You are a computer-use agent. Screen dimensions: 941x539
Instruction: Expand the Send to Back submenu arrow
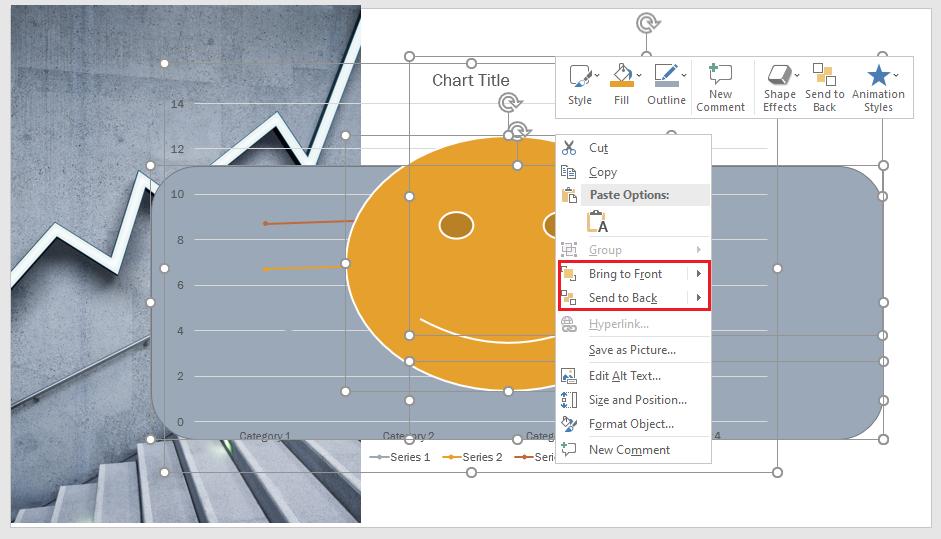coord(699,298)
